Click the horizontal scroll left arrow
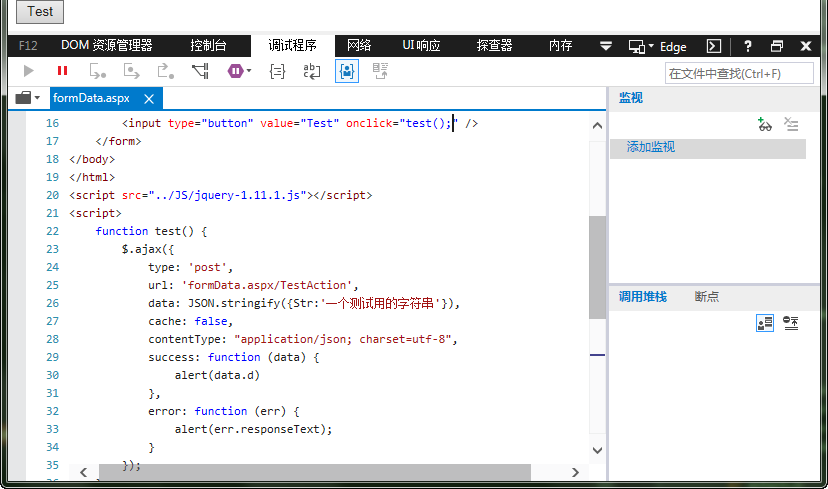 pos(83,472)
